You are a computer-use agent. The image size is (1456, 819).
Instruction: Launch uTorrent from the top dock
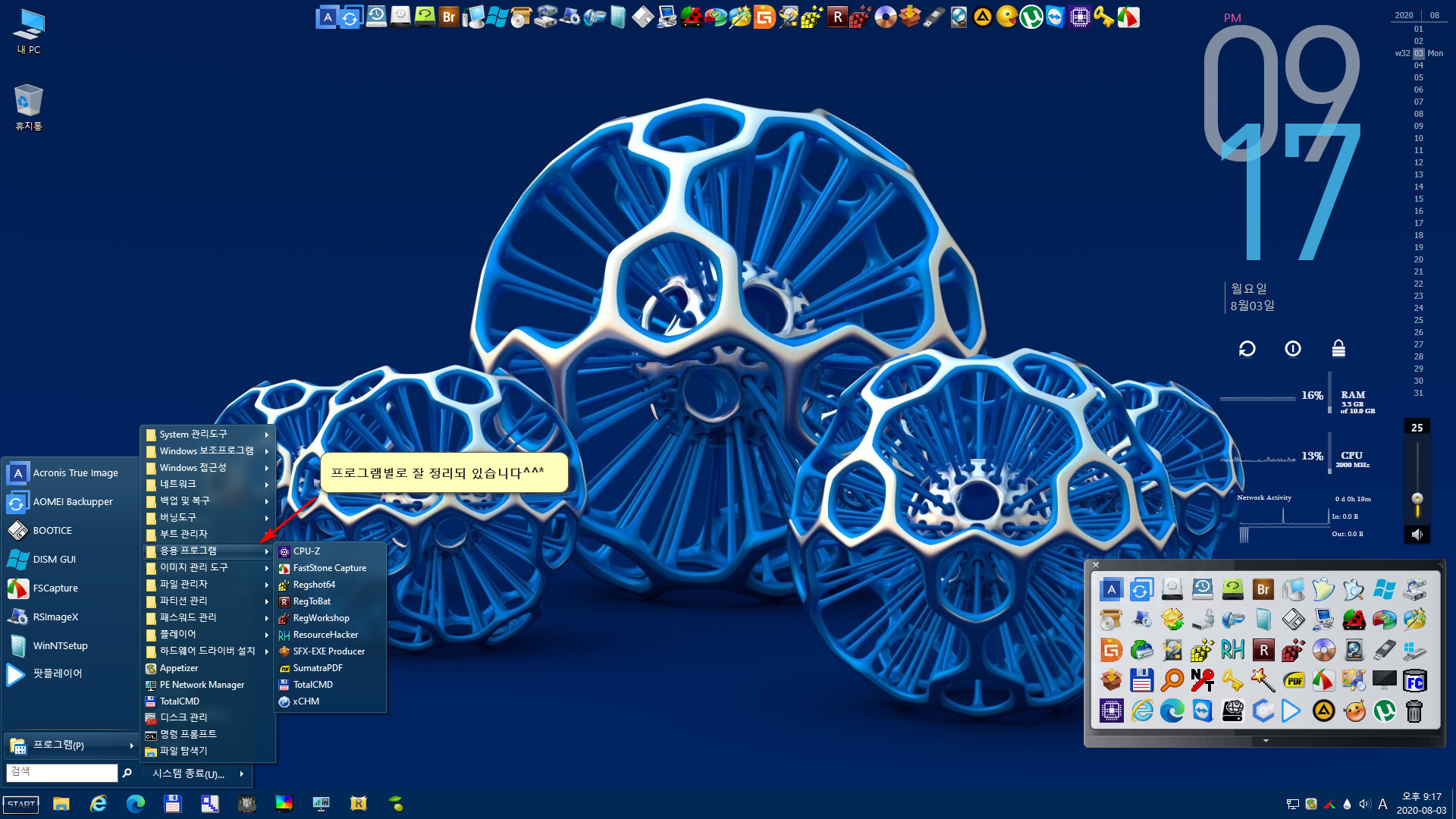1031,17
